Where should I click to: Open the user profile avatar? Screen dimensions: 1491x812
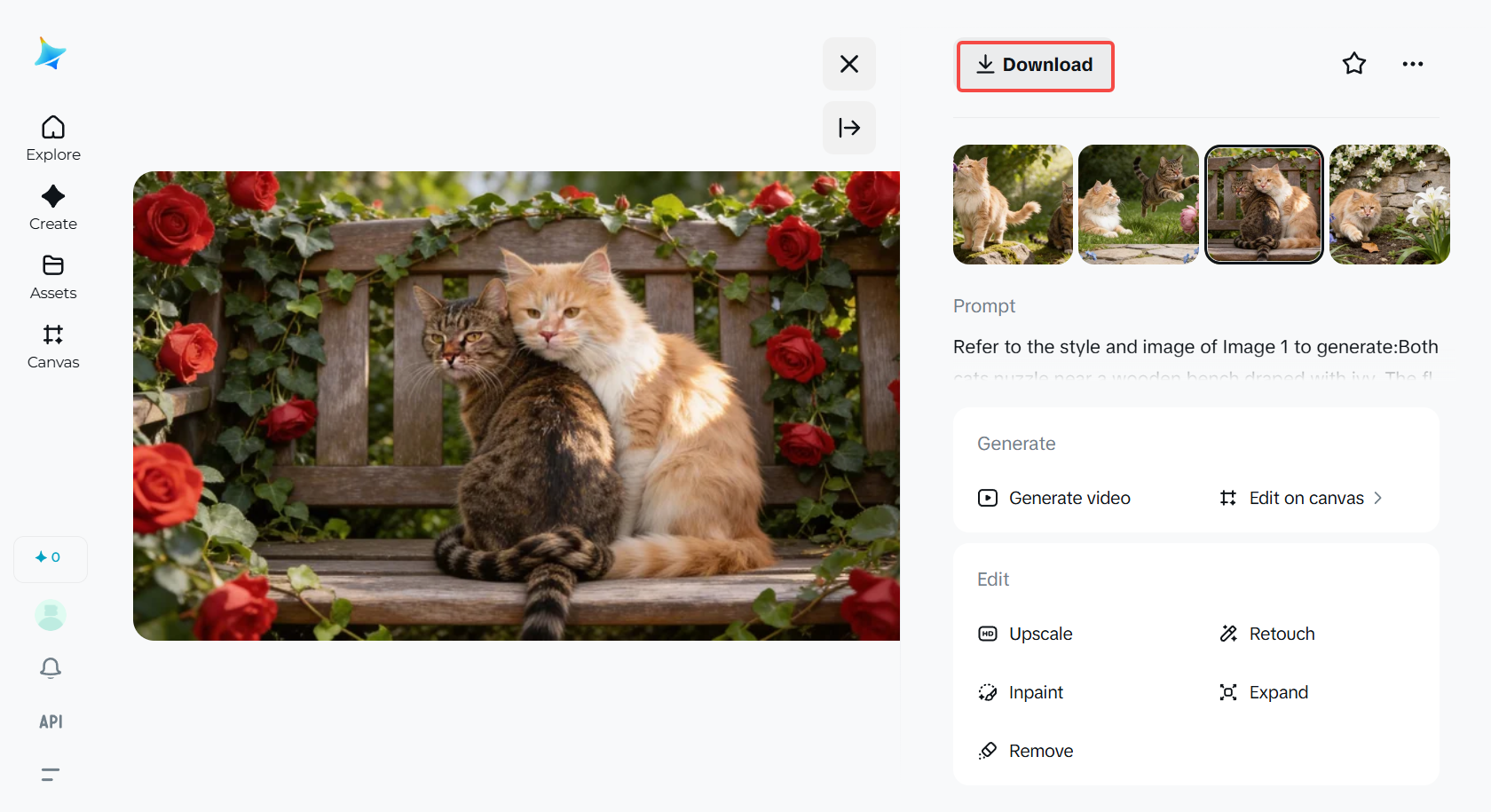51,615
